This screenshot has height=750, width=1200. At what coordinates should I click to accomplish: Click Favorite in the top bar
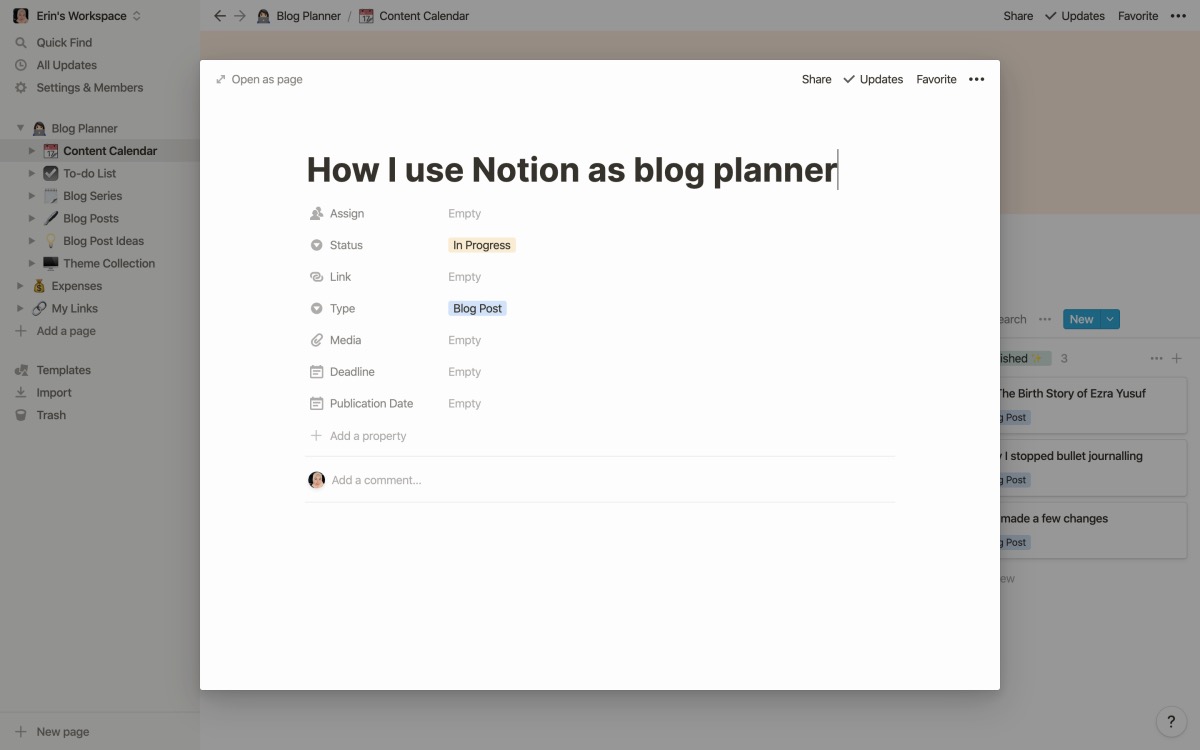[x=1138, y=16]
